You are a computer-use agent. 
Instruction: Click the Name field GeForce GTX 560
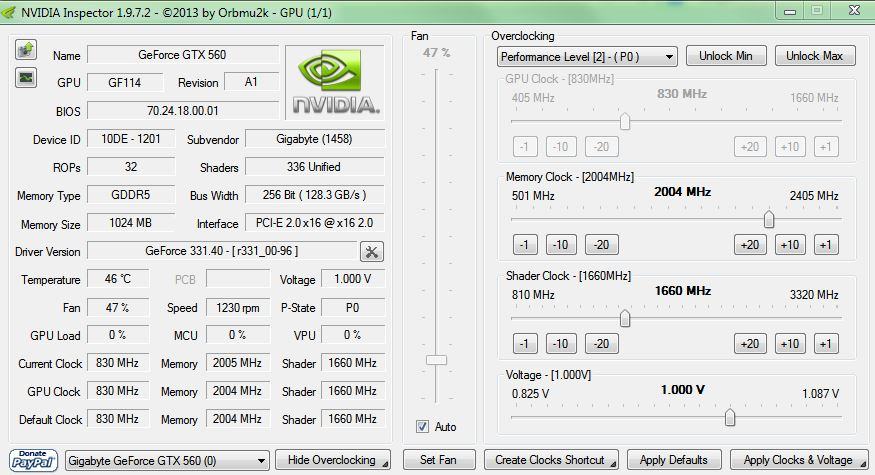click(183, 55)
